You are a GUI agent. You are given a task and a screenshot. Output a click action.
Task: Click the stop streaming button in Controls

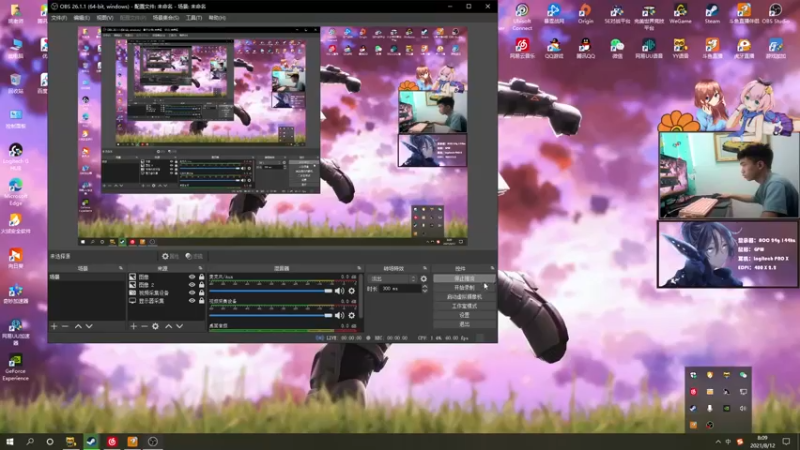pos(464,279)
